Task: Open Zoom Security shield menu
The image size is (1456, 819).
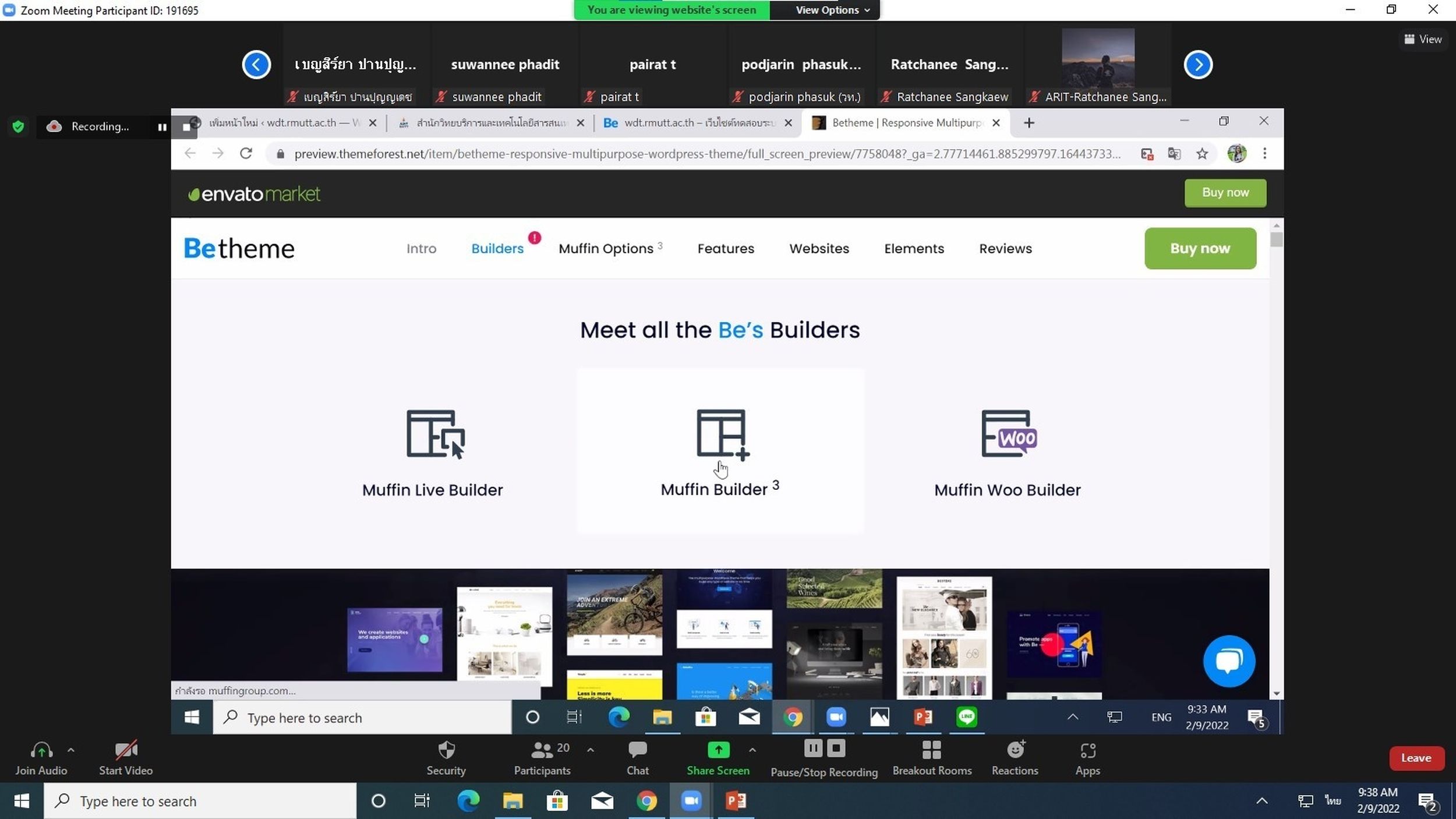Action: pyautogui.click(x=446, y=758)
